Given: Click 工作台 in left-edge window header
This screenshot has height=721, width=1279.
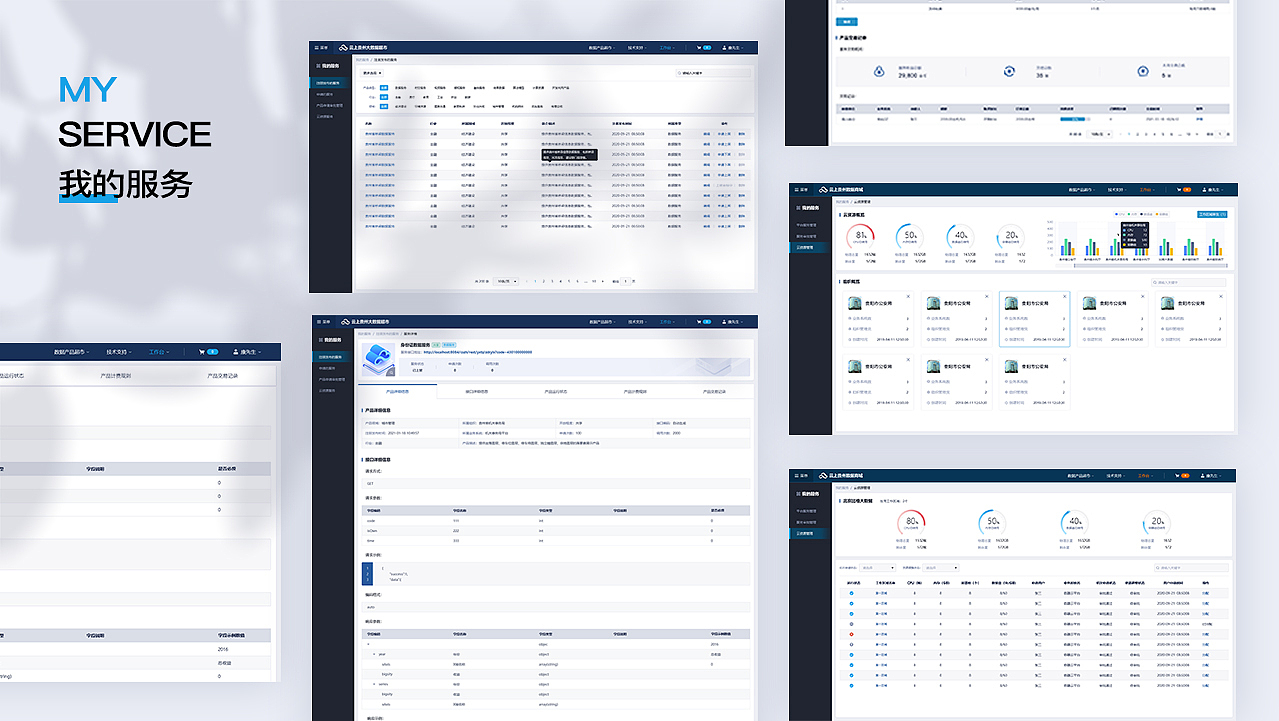Looking at the screenshot, I should coord(159,352).
